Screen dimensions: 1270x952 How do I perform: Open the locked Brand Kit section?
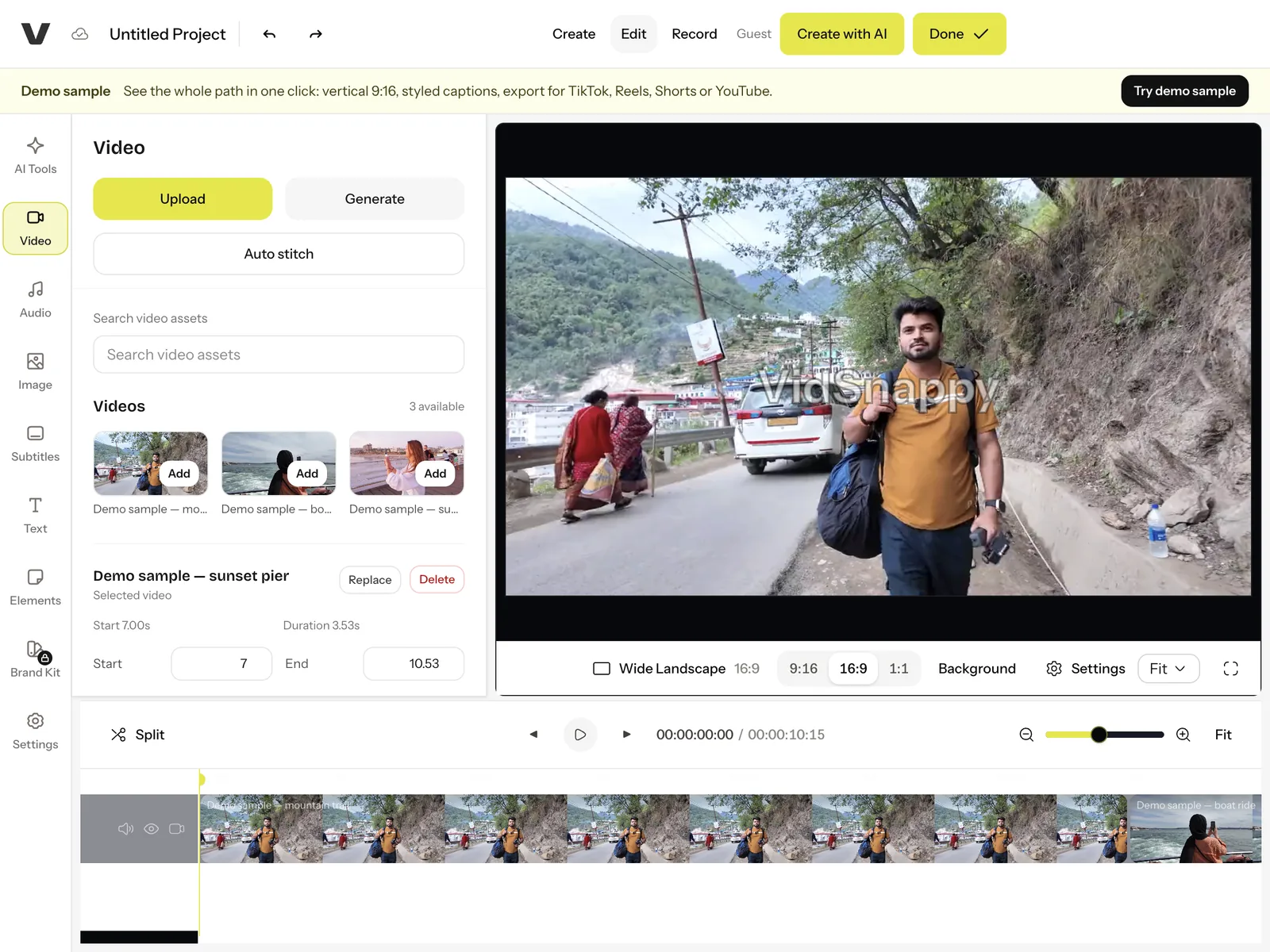[35, 660]
